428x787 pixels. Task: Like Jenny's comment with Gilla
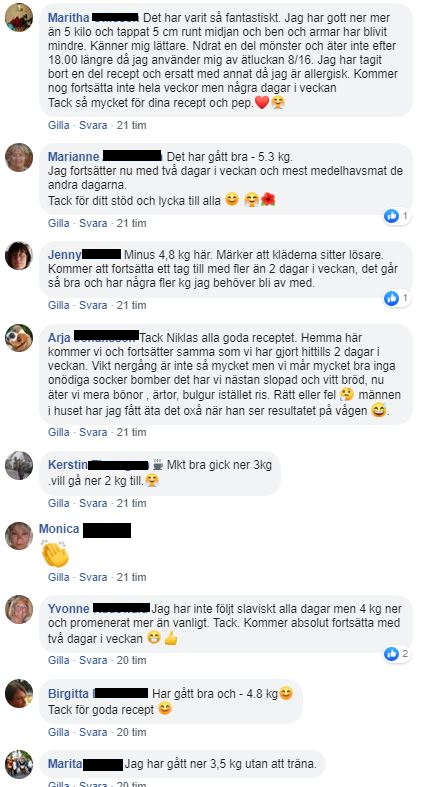click(59, 305)
